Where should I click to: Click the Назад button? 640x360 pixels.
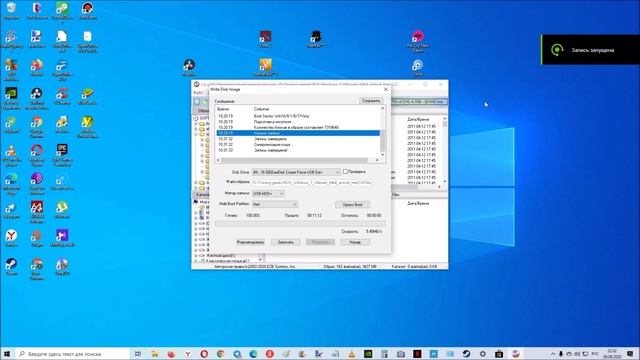click(355, 242)
